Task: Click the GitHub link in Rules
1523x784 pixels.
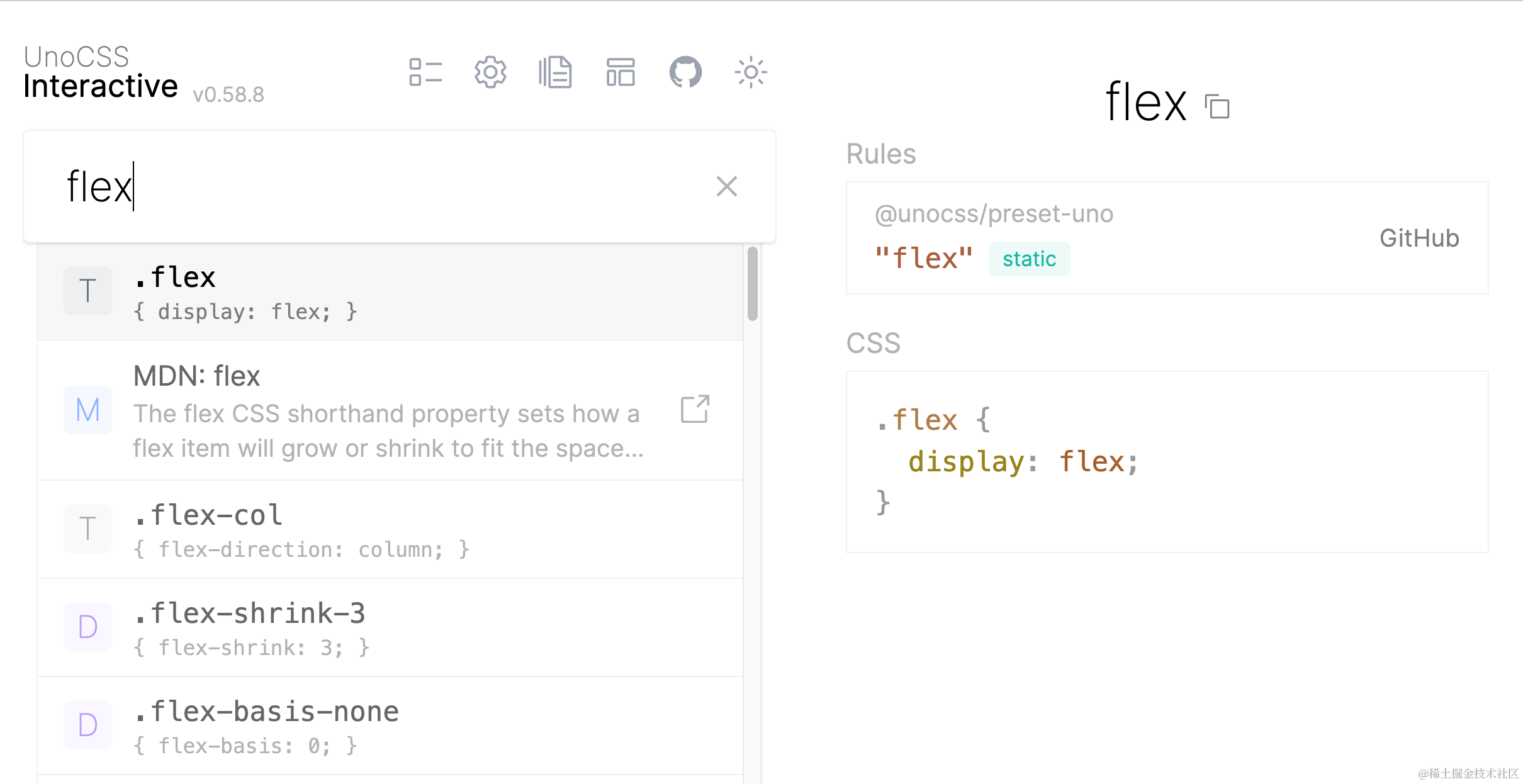Action: 1419,238
